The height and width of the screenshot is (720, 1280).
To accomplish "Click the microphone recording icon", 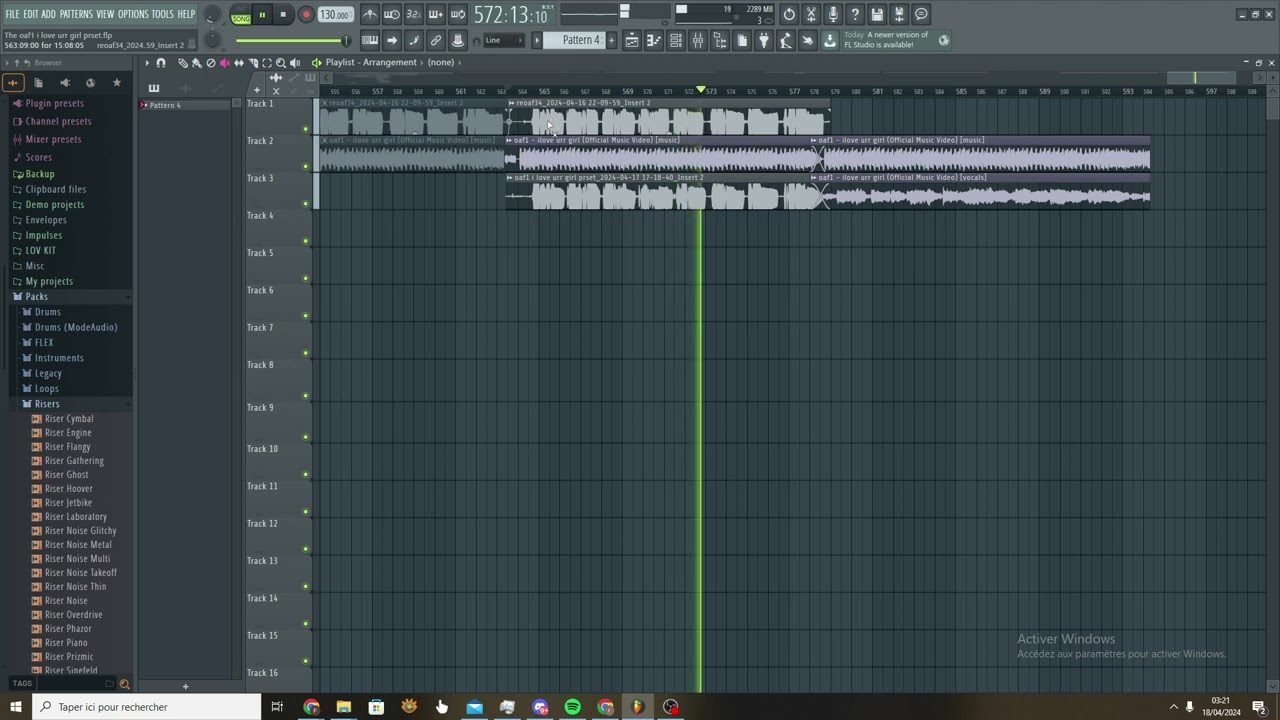I will tap(833, 15).
